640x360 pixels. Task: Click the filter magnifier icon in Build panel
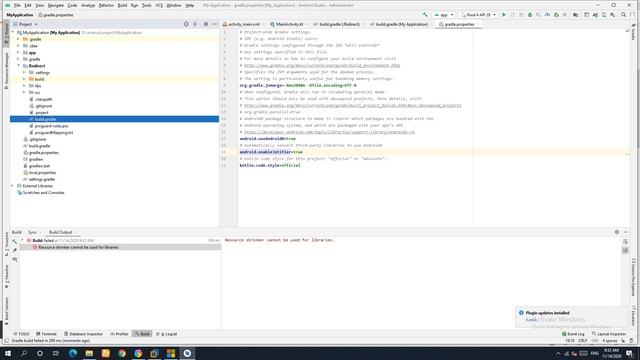(x=15, y=259)
